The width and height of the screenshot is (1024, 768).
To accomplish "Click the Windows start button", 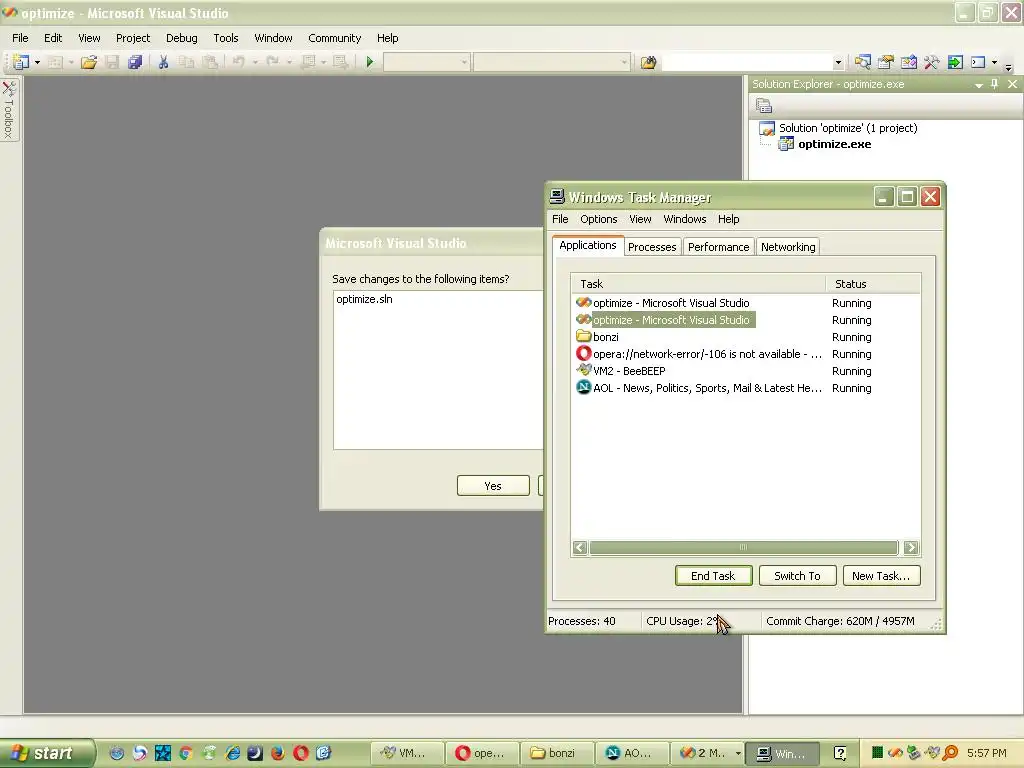I will pos(46,753).
